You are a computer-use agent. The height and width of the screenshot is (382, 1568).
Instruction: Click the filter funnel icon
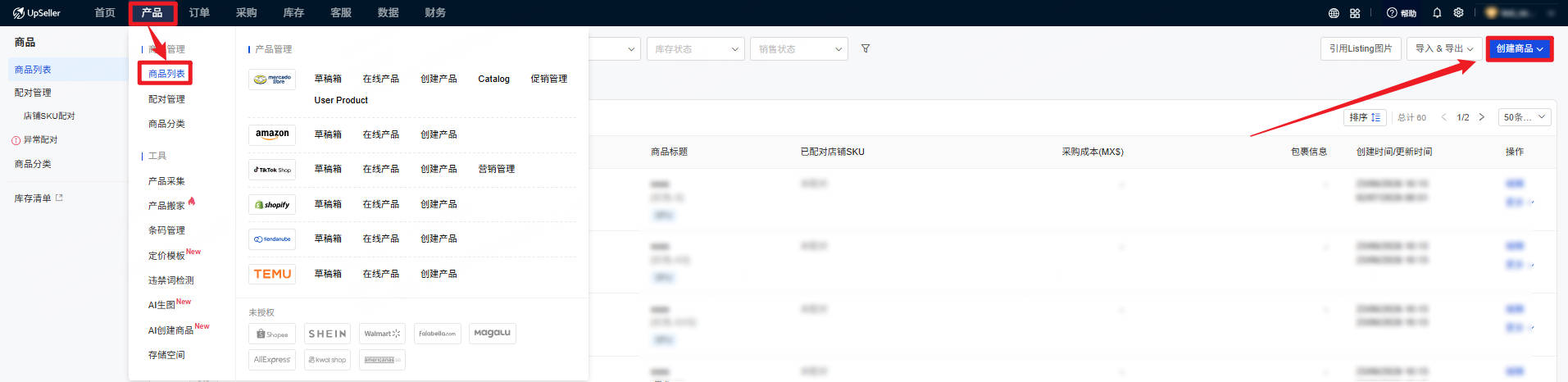[866, 49]
